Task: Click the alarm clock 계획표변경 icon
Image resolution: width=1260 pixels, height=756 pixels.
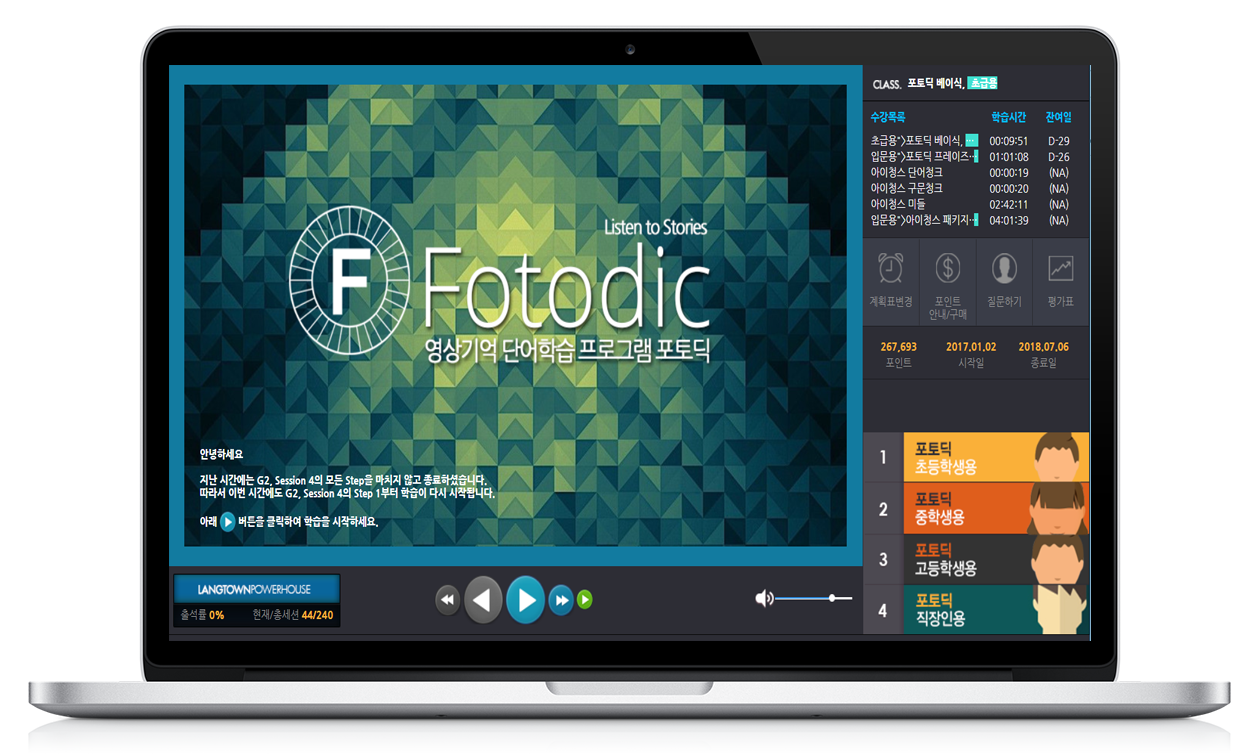Action: [x=891, y=268]
